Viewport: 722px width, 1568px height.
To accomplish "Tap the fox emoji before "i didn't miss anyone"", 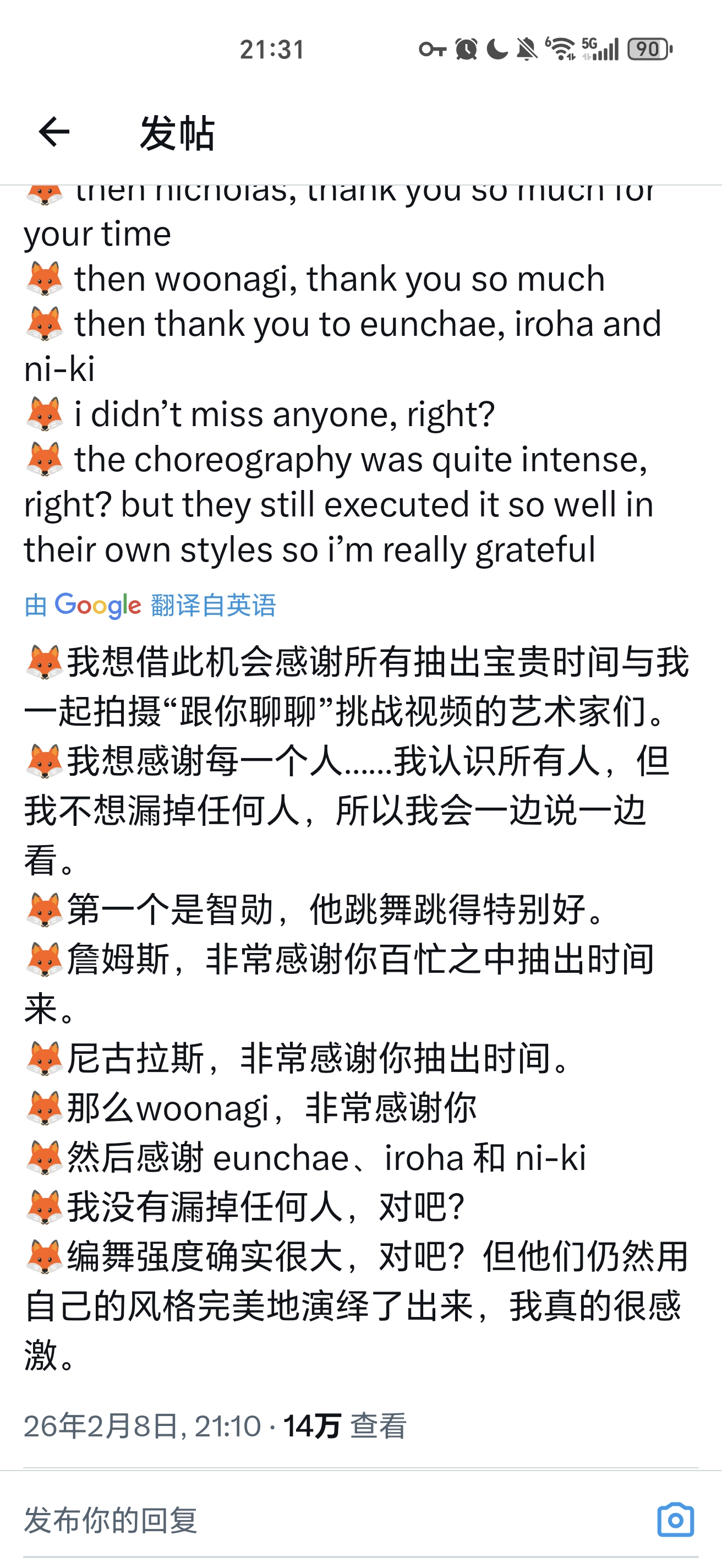I will (45, 414).
